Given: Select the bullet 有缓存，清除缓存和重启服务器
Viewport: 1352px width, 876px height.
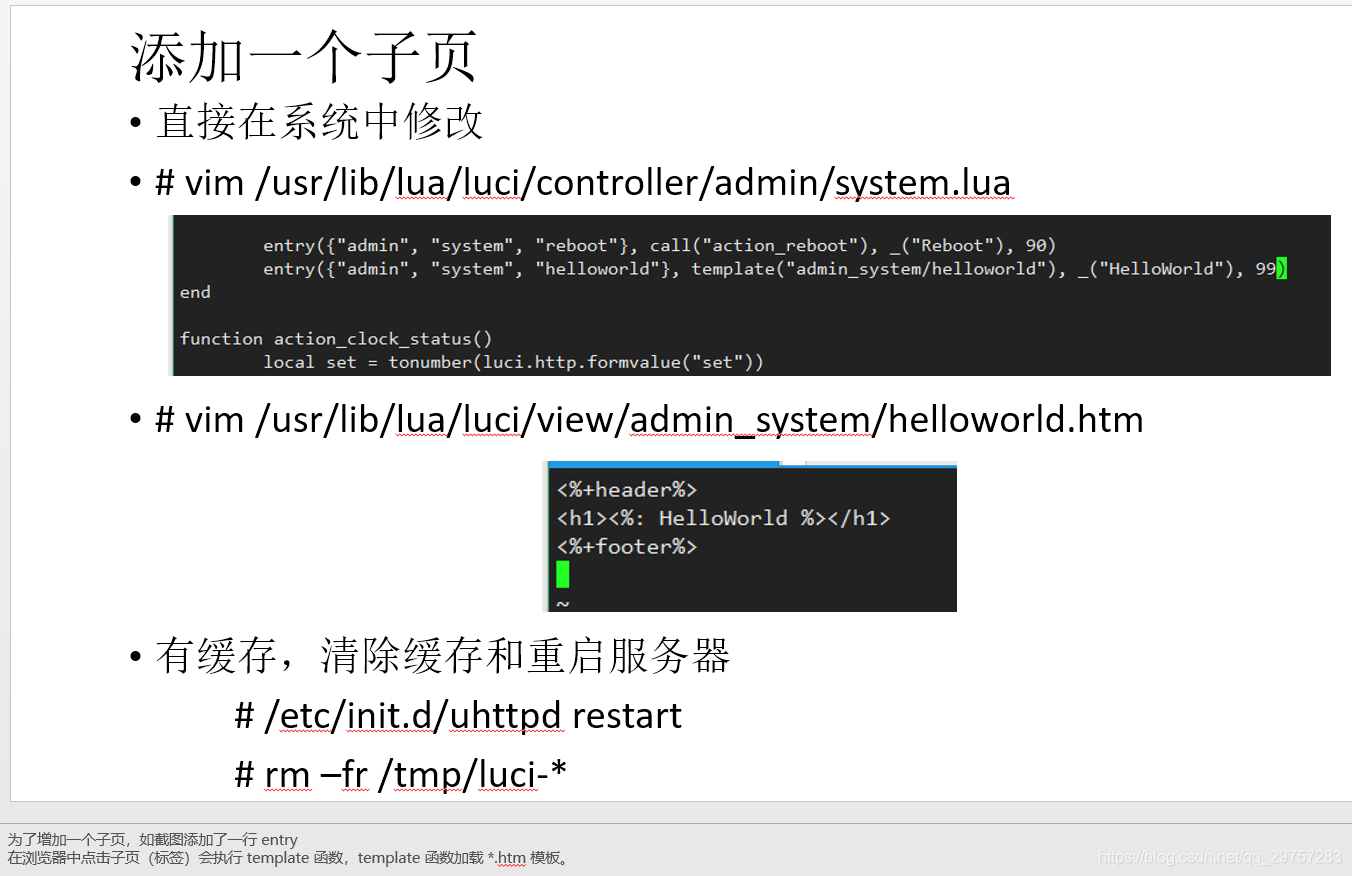Looking at the screenshot, I should [x=443, y=655].
